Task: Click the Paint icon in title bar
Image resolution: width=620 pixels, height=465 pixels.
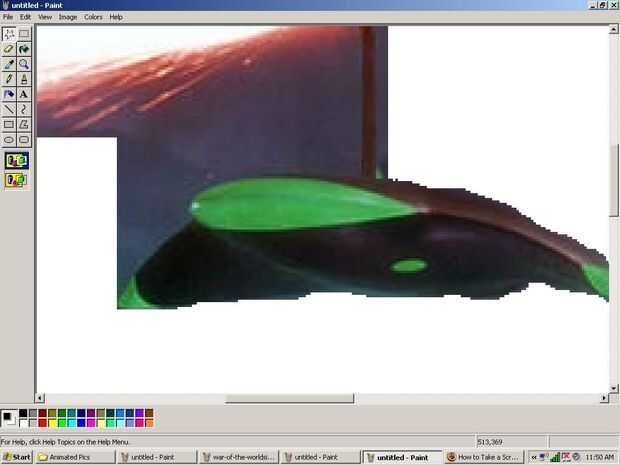Action: point(6,5)
